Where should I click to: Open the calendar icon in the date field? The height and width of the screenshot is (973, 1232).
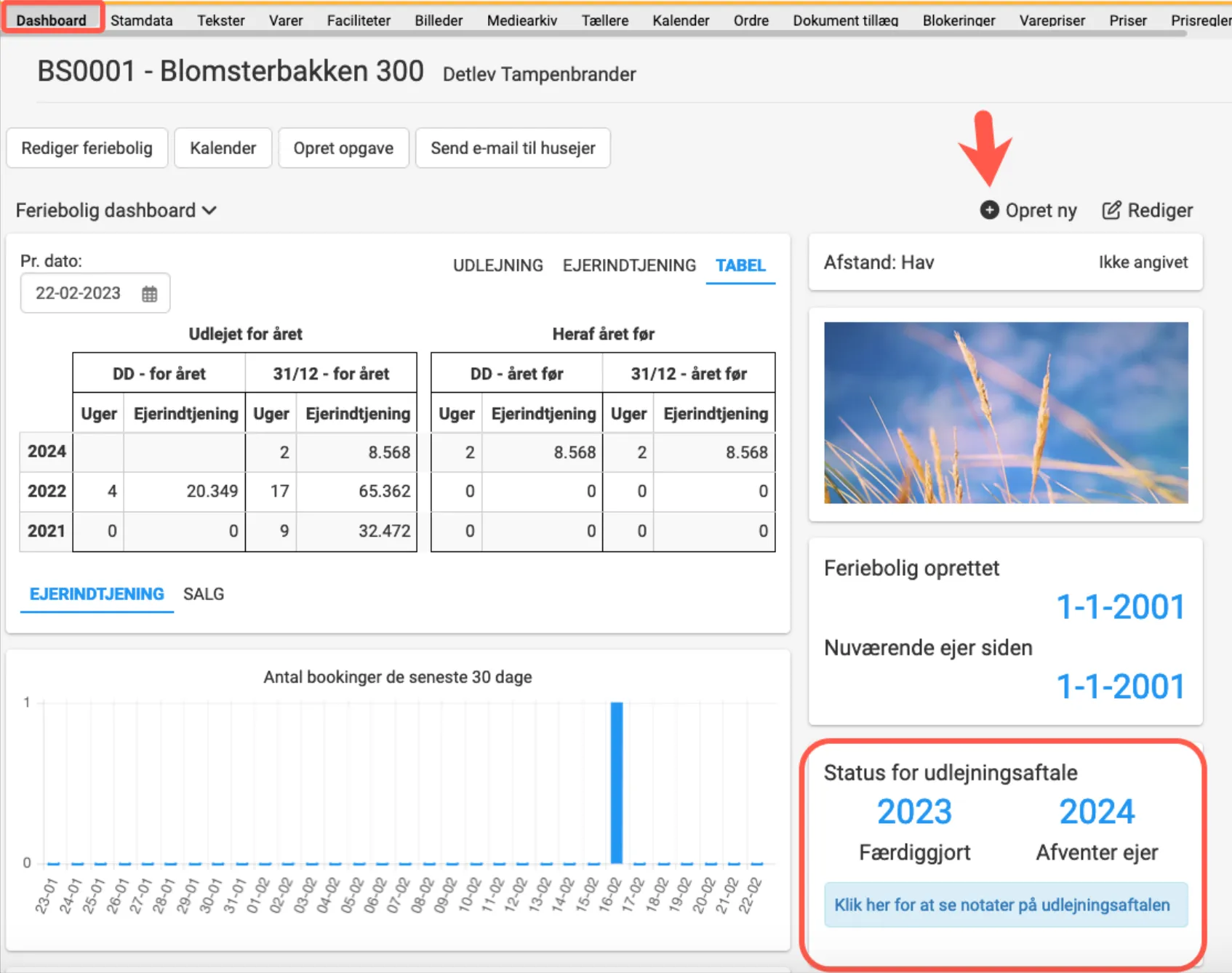point(149,293)
